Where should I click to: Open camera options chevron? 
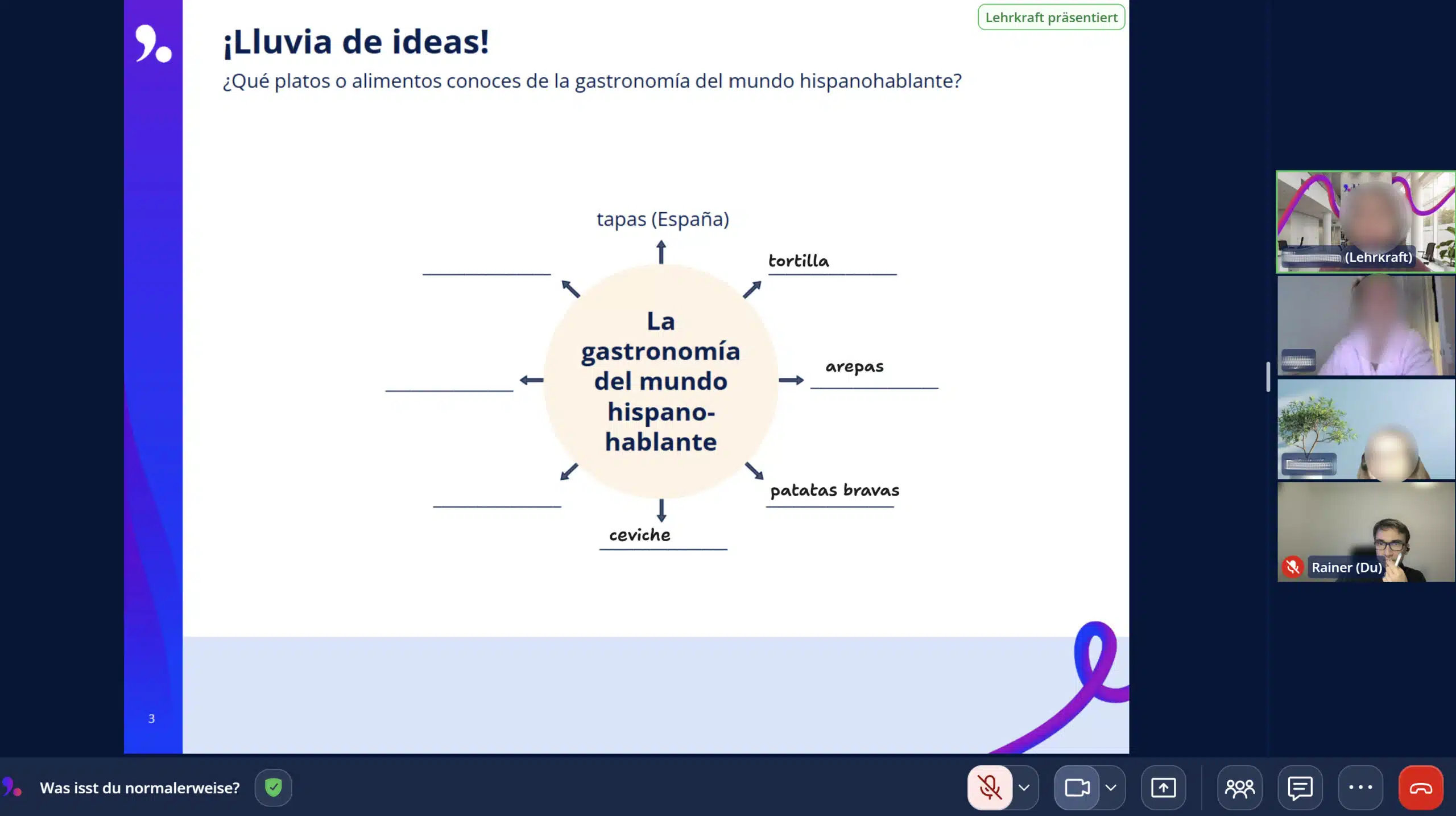(x=1111, y=788)
